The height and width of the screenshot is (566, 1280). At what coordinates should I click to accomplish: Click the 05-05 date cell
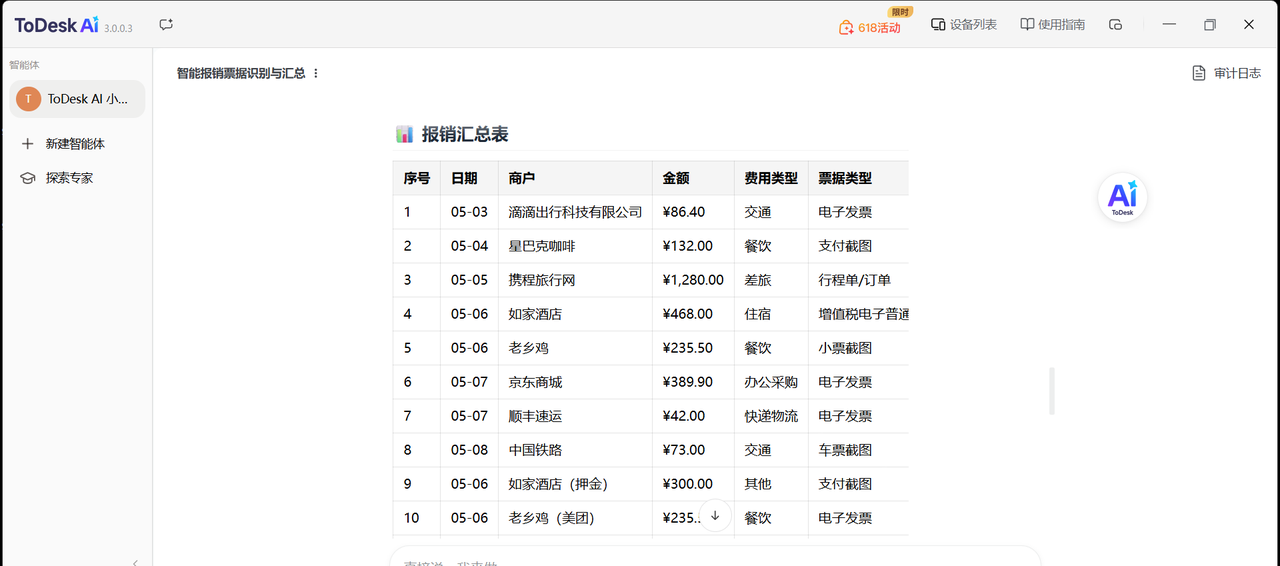[469, 280]
